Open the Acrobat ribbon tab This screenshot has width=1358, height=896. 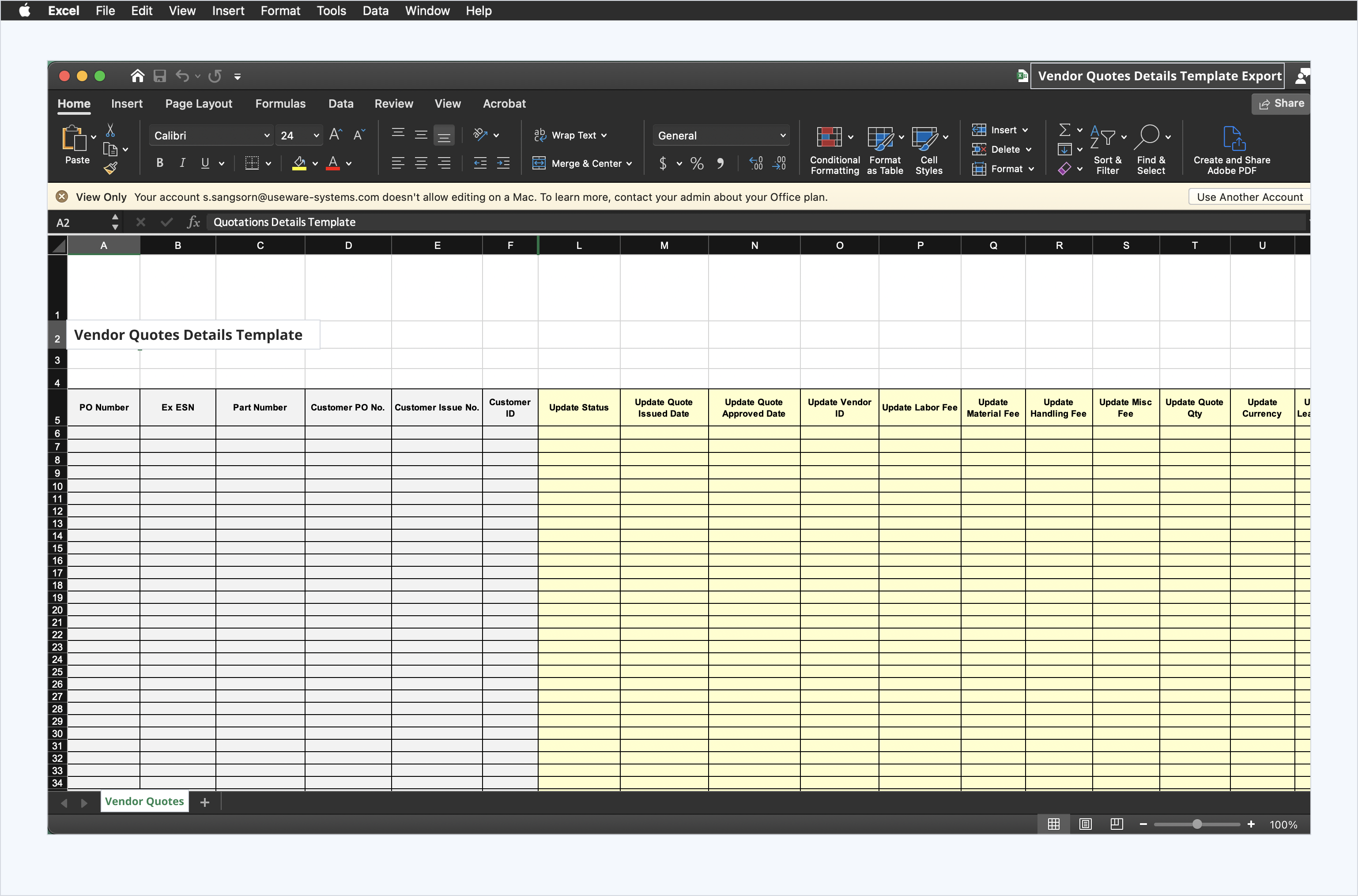pos(504,103)
